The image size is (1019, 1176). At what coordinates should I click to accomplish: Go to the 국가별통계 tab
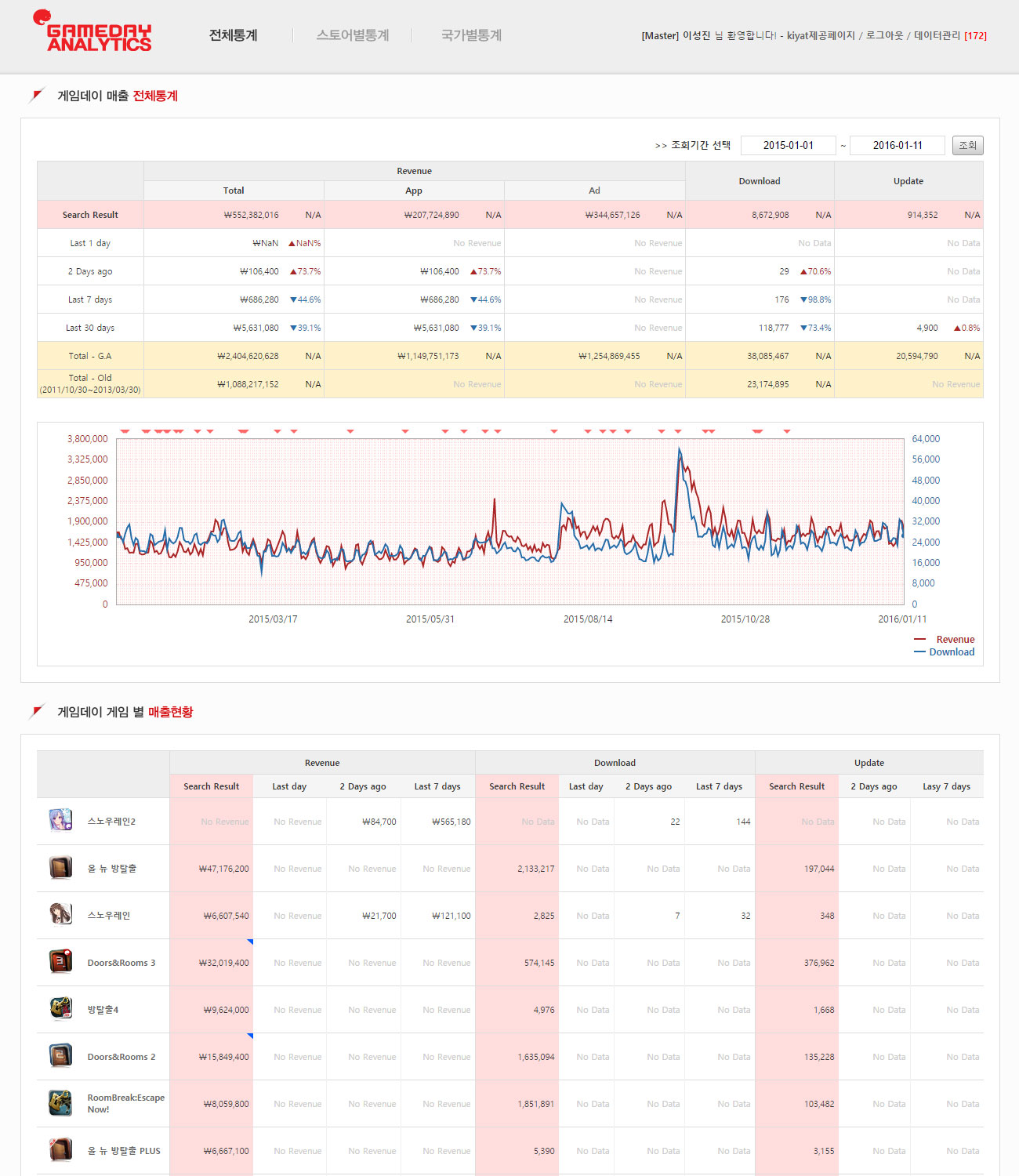[471, 35]
